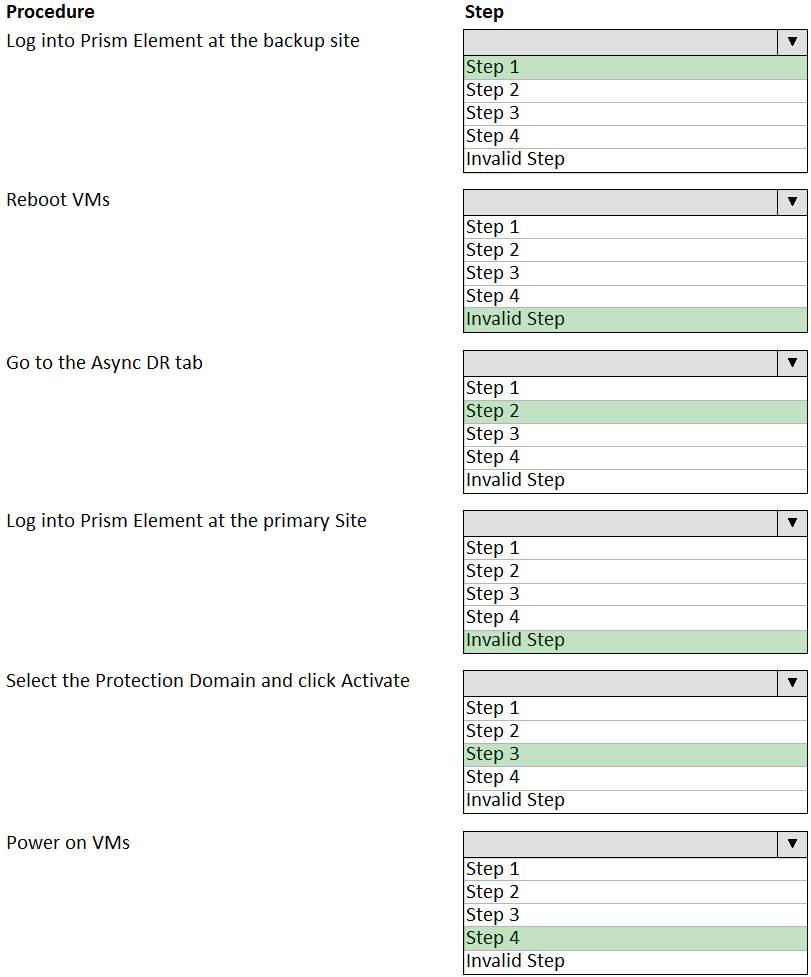The width and height of the screenshot is (811, 977).
Task: Choose Step 1 under backup site login procedure
Action: click(x=635, y=67)
